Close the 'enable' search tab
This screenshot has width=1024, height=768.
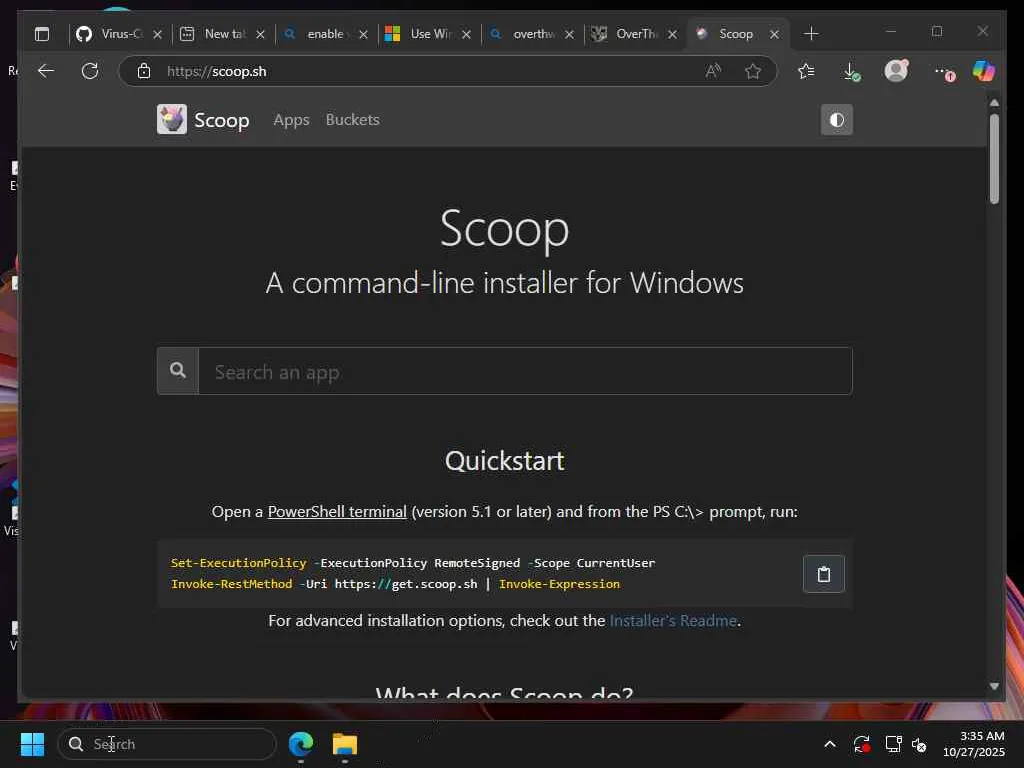[364, 35]
